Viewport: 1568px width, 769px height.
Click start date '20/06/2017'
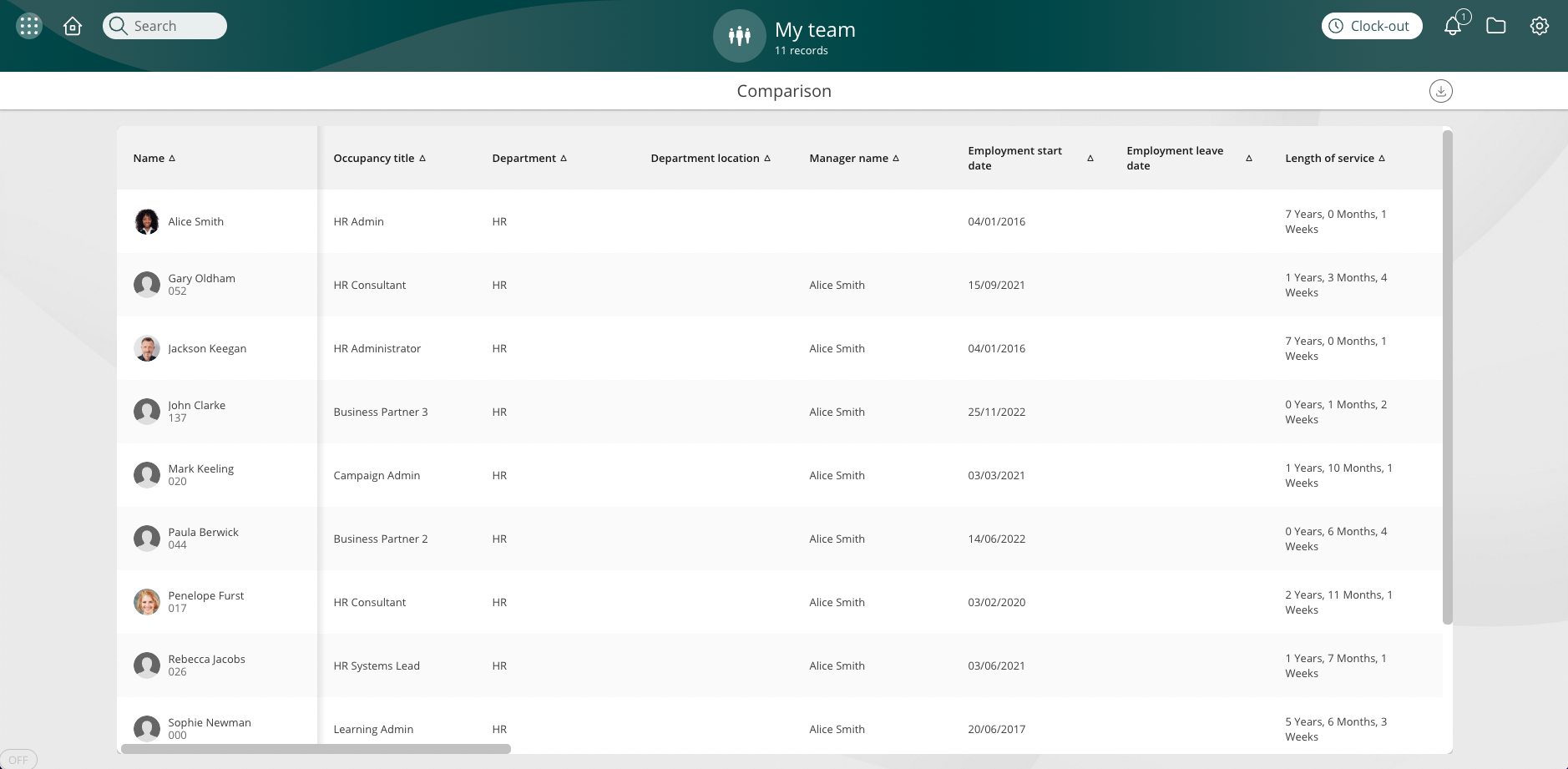pos(997,729)
